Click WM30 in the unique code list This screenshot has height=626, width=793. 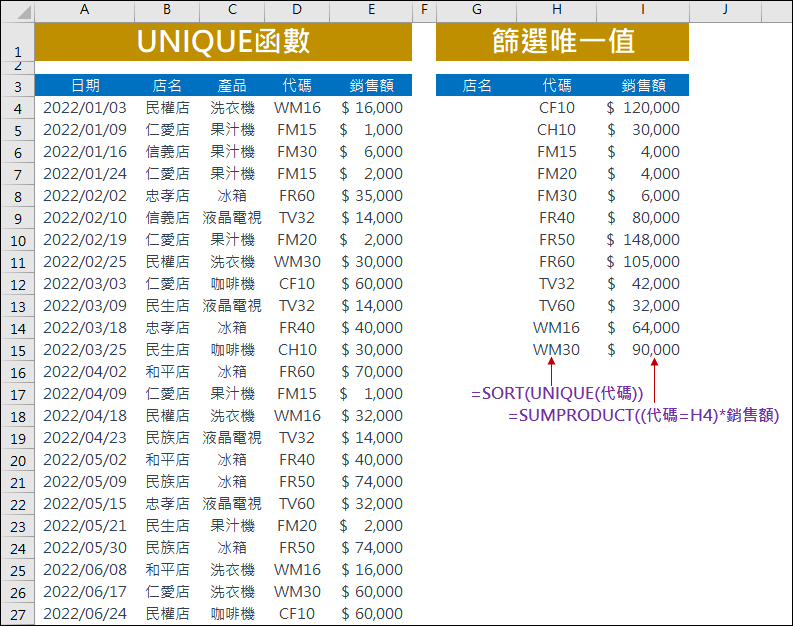coord(556,350)
